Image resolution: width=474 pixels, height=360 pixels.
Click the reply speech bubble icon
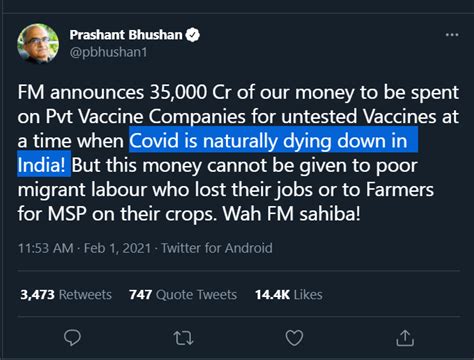coord(72,338)
